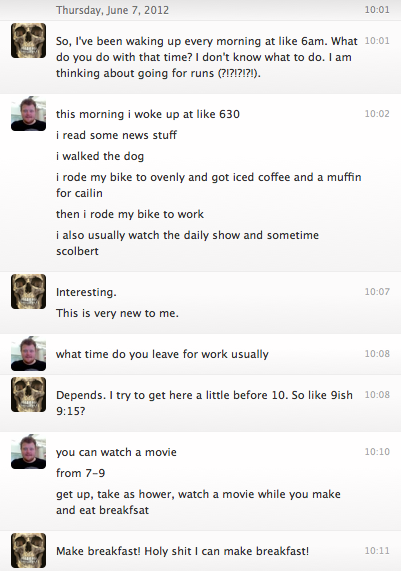The height and width of the screenshot is (571, 401).
Task: Click the man's avatar beside 'what time do you leave'
Action: 28,354
